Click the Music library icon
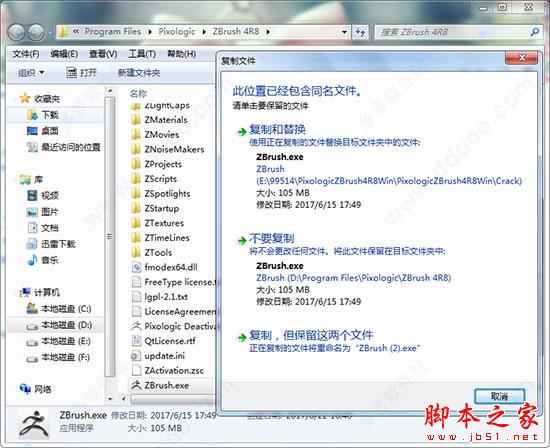Image resolution: width=550 pixels, height=448 pixels. tap(32, 260)
